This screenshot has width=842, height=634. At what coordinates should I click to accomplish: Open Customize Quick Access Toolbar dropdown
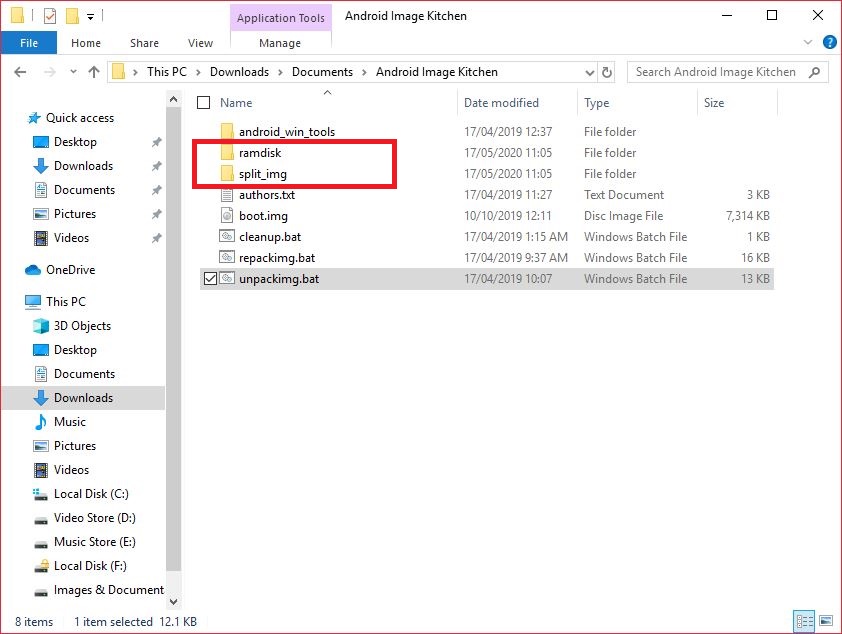91,17
